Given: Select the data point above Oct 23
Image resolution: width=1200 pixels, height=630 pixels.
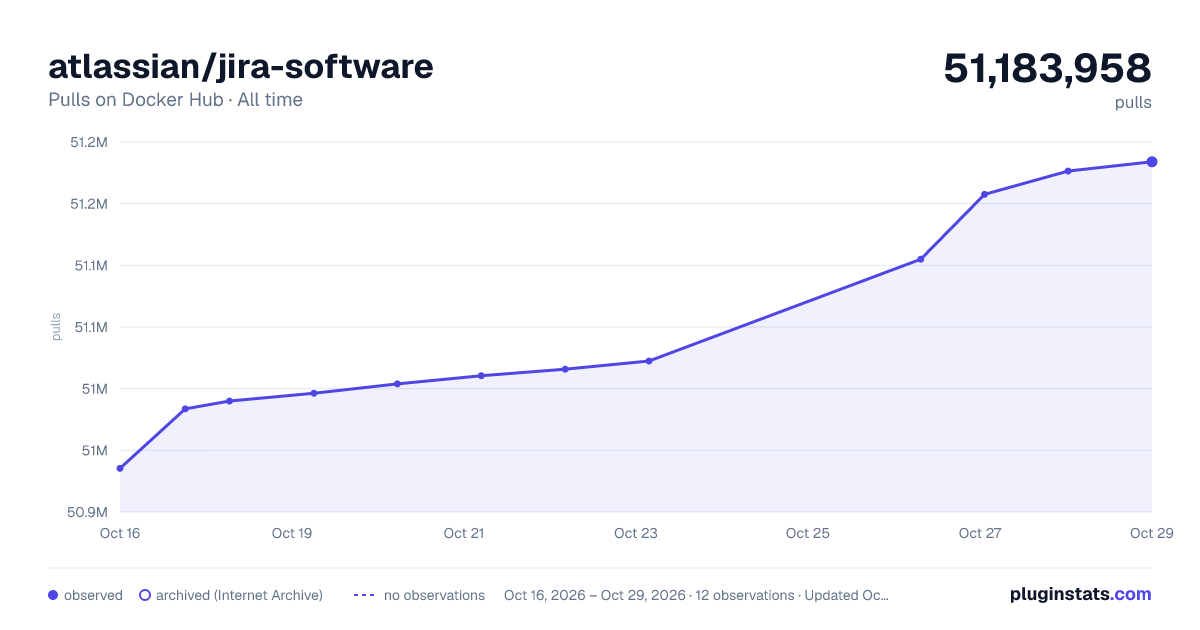Looking at the screenshot, I should tap(649, 361).
